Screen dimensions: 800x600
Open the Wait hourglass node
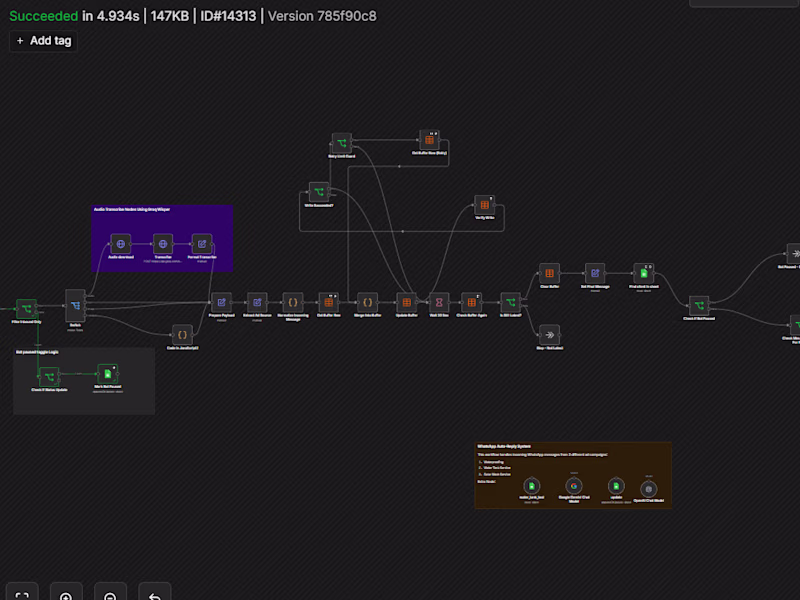click(439, 302)
